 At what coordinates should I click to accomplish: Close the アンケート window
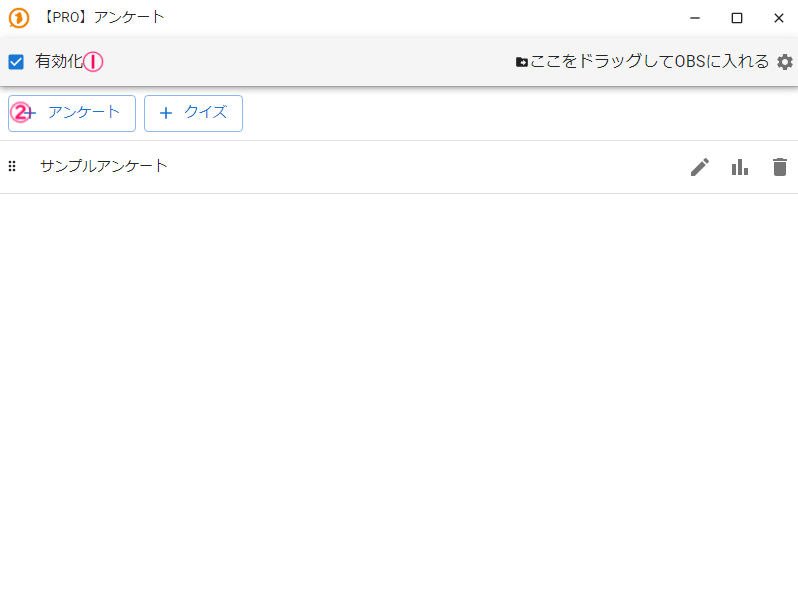pyautogui.click(x=778, y=18)
